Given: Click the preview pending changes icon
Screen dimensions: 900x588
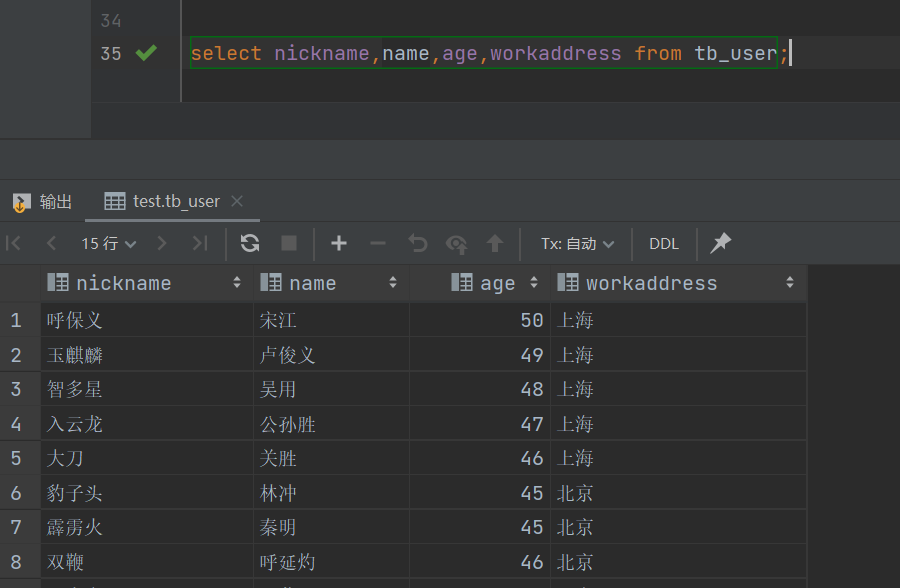Looking at the screenshot, I should point(457,243).
